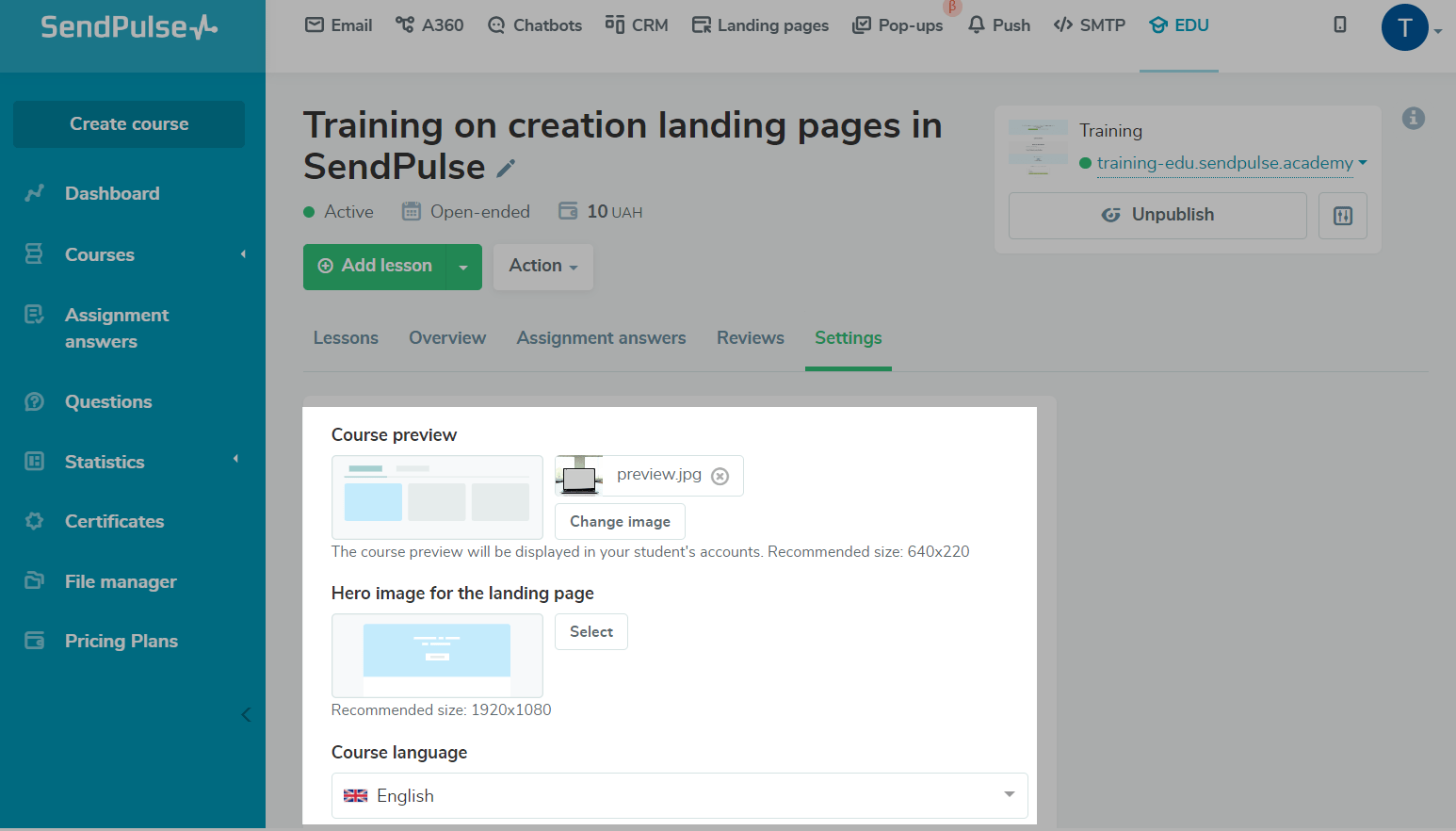Open the Add lesson dropdown arrow
This screenshot has width=1456, height=831.
463,267
